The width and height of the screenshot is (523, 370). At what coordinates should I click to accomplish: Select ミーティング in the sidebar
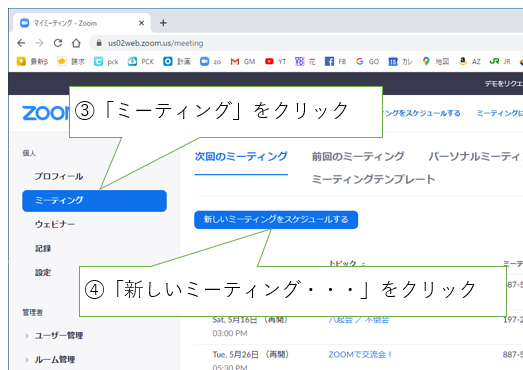click(94, 201)
